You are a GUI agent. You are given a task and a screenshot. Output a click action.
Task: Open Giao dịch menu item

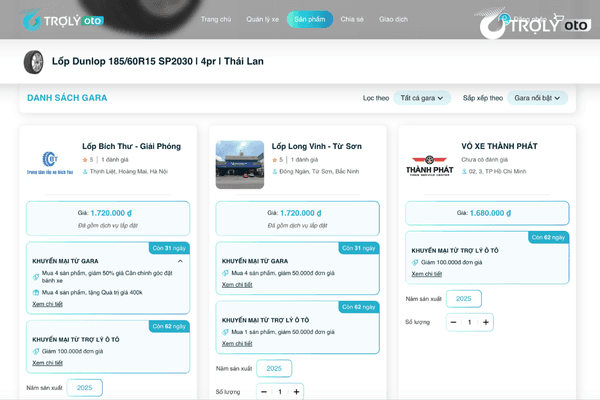(x=393, y=19)
